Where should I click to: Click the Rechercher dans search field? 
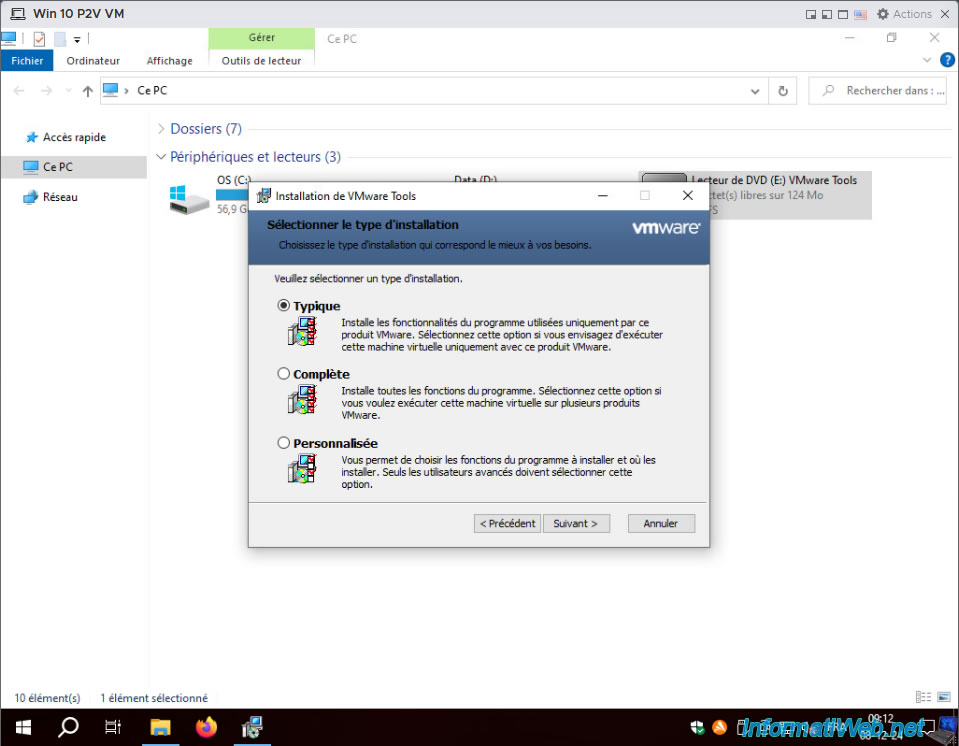(x=878, y=91)
